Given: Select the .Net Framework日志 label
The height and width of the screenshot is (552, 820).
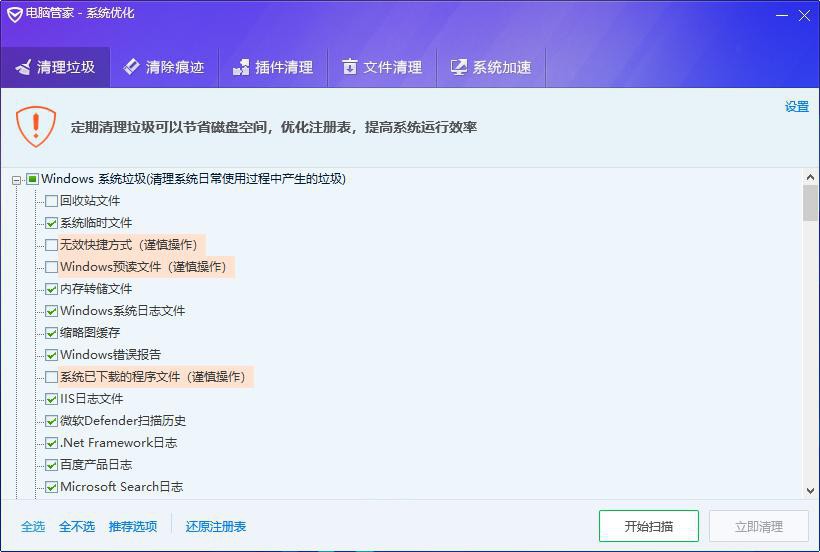Looking at the screenshot, I should pos(119,443).
